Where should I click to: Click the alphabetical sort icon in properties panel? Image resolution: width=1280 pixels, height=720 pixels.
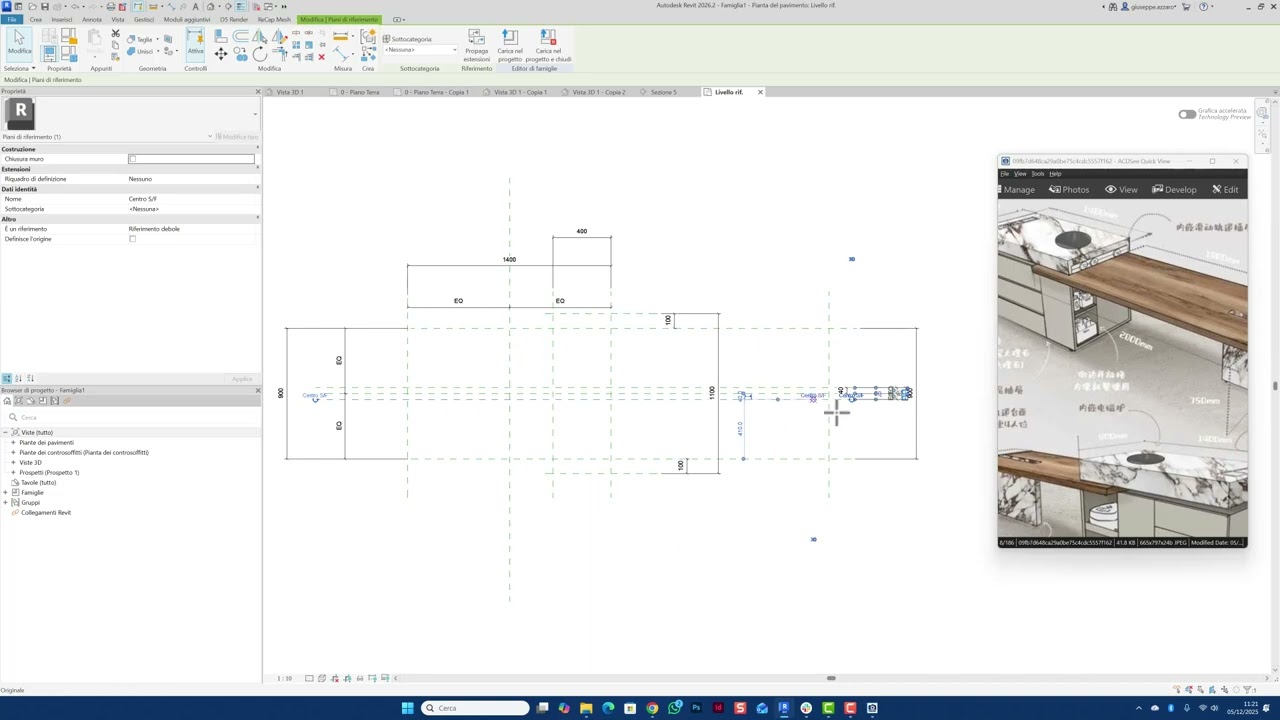pos(18,378)
